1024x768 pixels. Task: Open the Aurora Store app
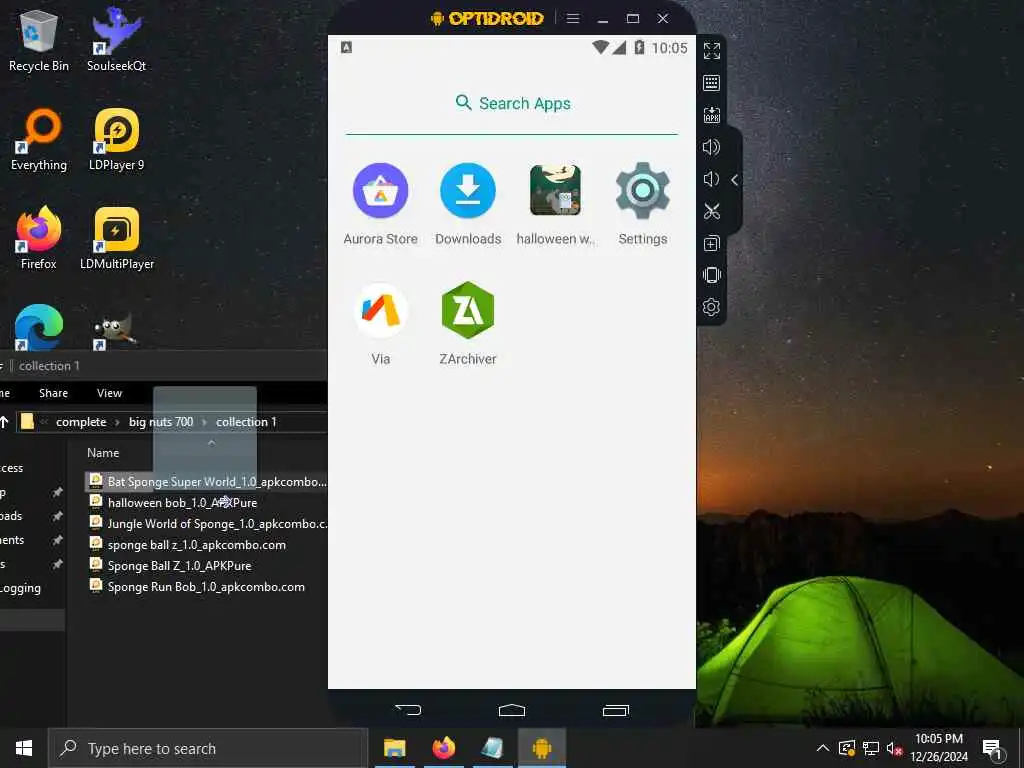coord(381,204)
